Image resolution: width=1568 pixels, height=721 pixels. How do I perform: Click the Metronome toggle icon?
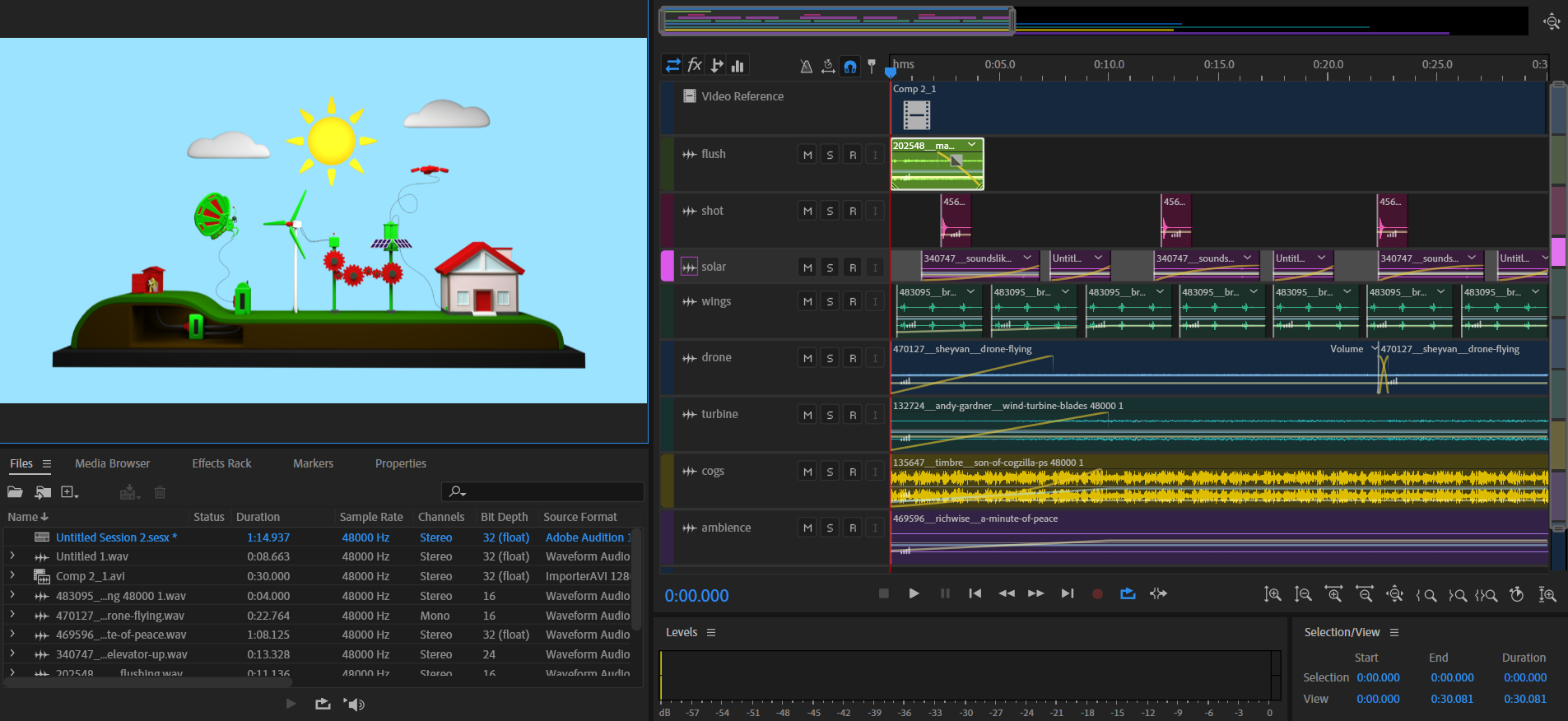[x=806, y=66]
